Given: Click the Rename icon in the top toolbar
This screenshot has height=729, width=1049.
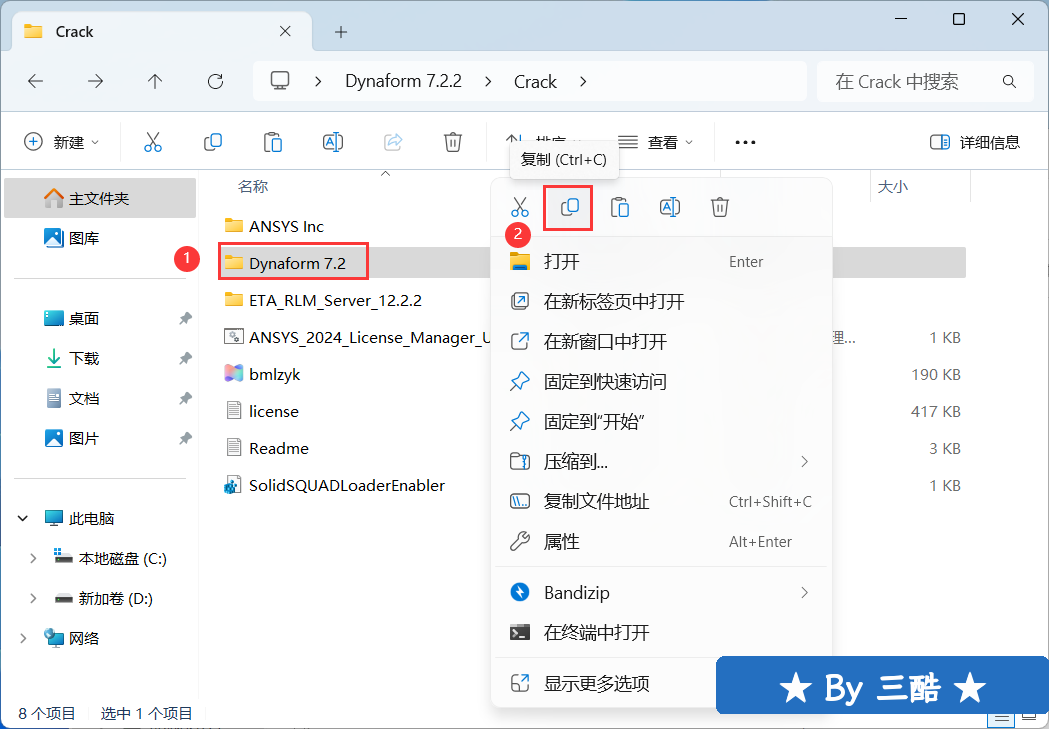Looking at the screenshot, I should (332, 142).
